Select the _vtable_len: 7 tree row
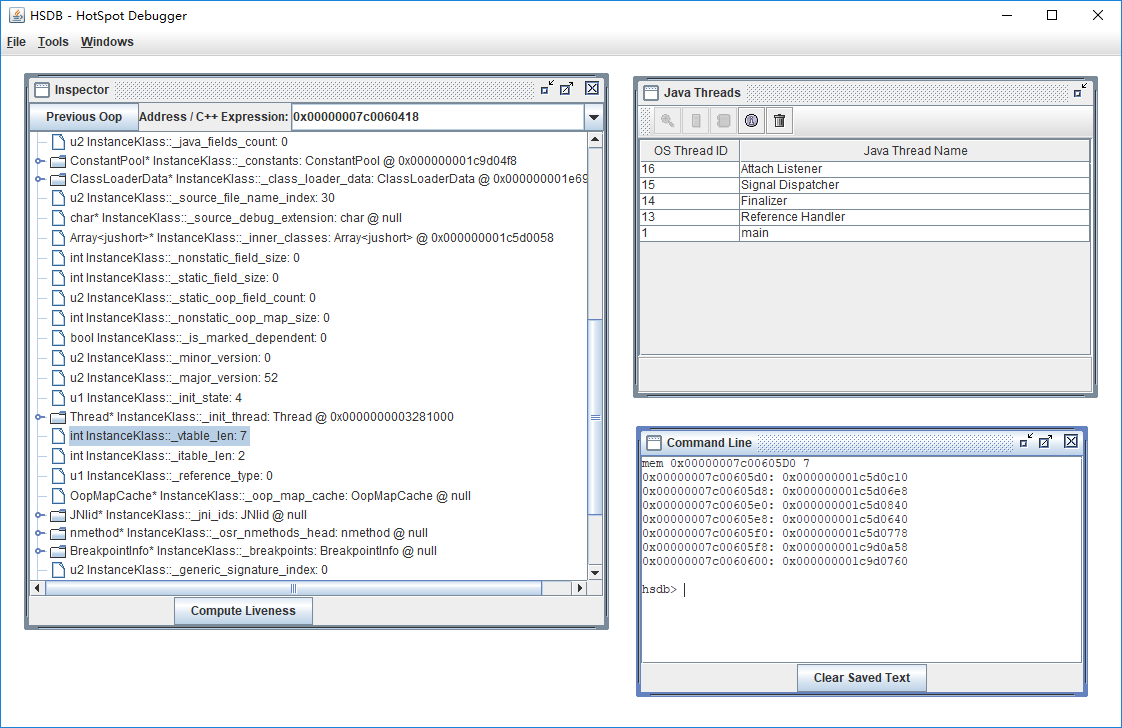The width and height of the screenshot is (1122, 728). (x=158, y=436)
